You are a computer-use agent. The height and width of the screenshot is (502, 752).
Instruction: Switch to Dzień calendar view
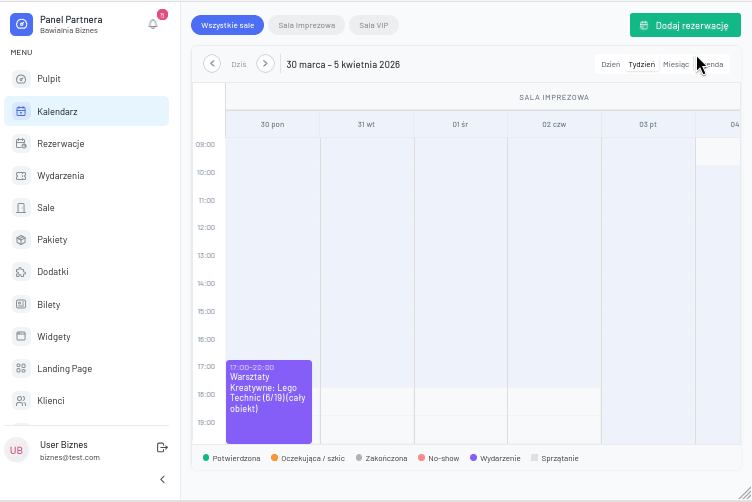[x=610, y=64]
